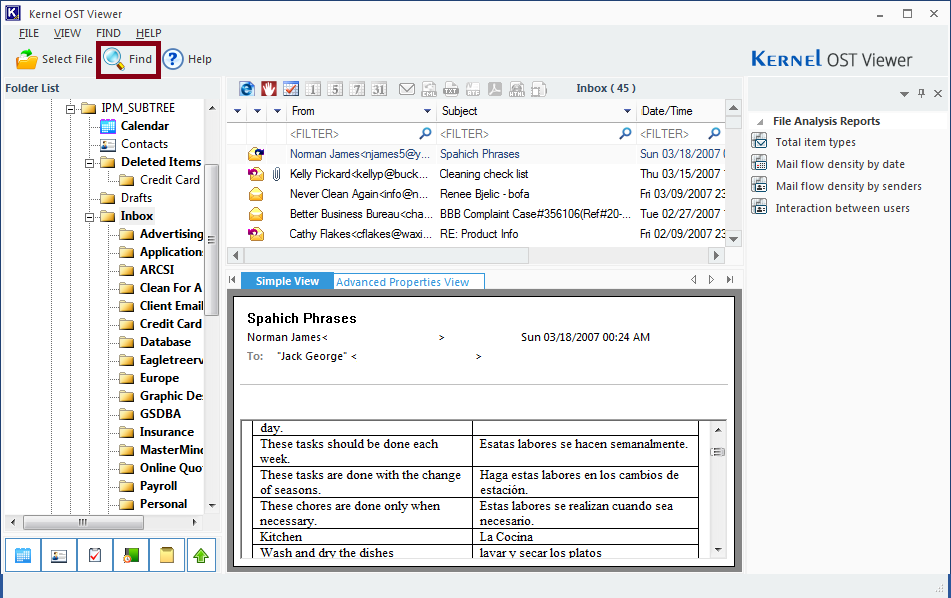Open the third column dropdown arrow before From

pyautogui.click(x=277, y=111)
